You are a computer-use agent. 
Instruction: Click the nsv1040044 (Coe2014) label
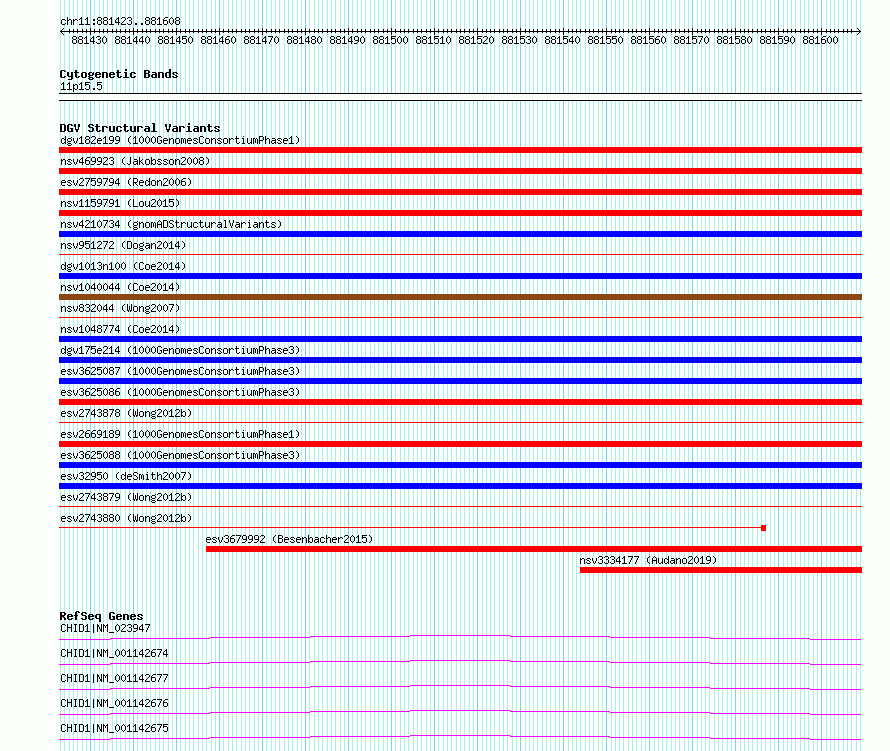120,287
